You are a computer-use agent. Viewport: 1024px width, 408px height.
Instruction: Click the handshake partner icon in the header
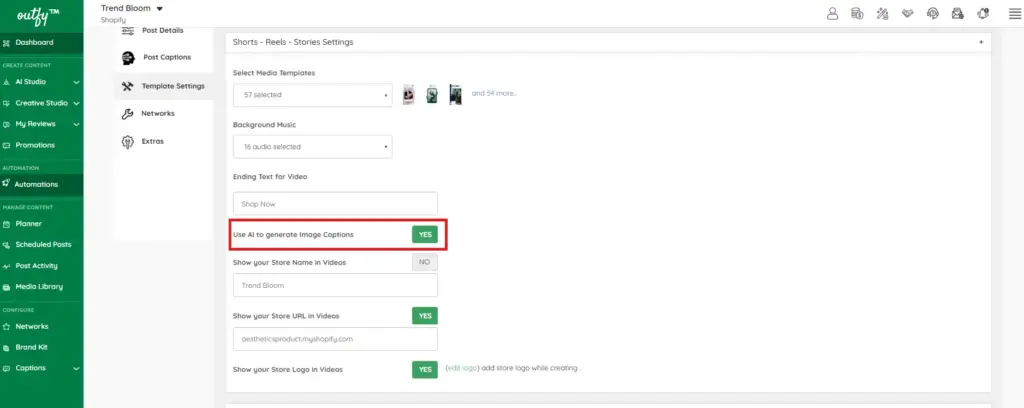(x=907, y=13)
